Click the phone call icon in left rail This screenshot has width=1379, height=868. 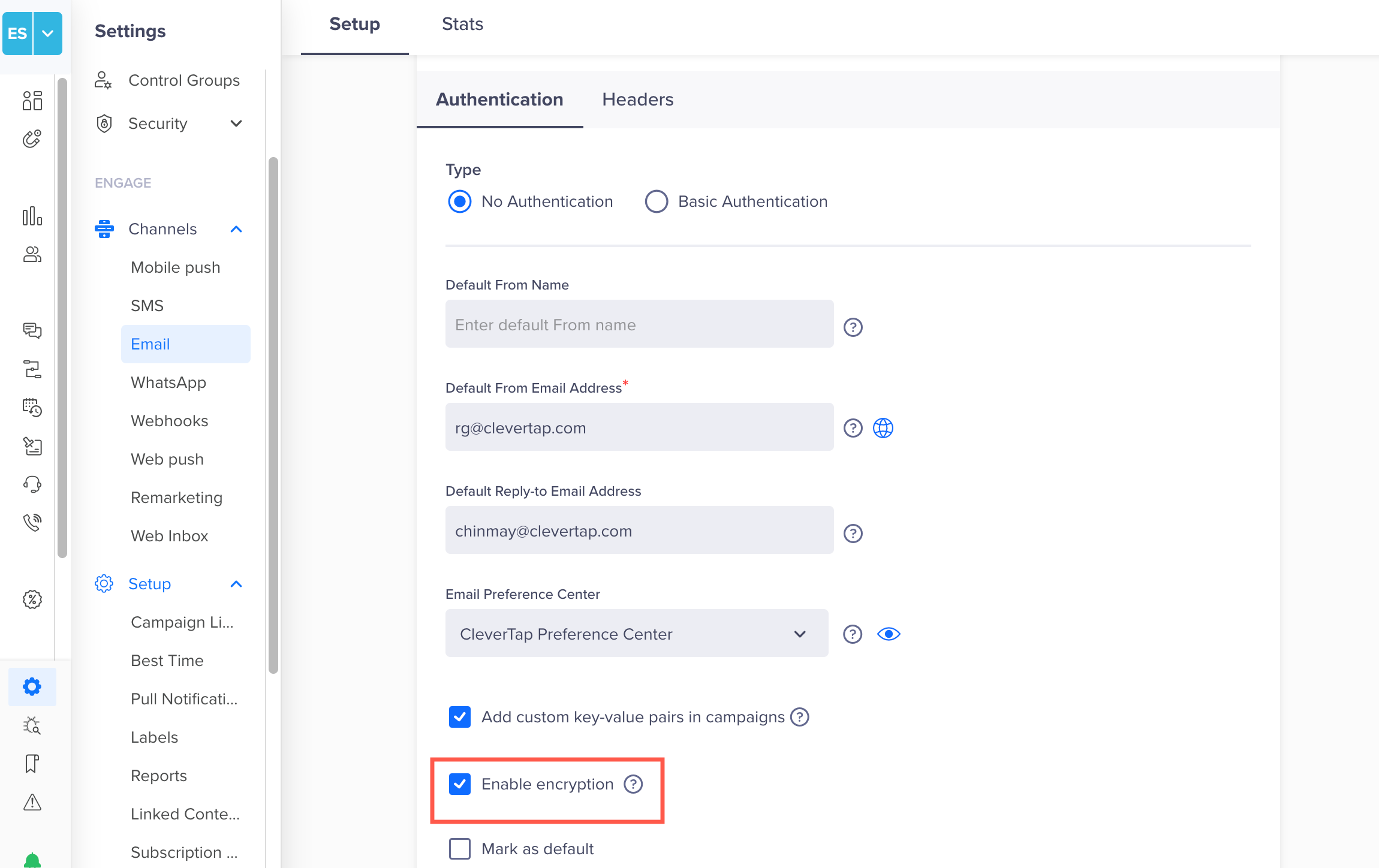32,523
